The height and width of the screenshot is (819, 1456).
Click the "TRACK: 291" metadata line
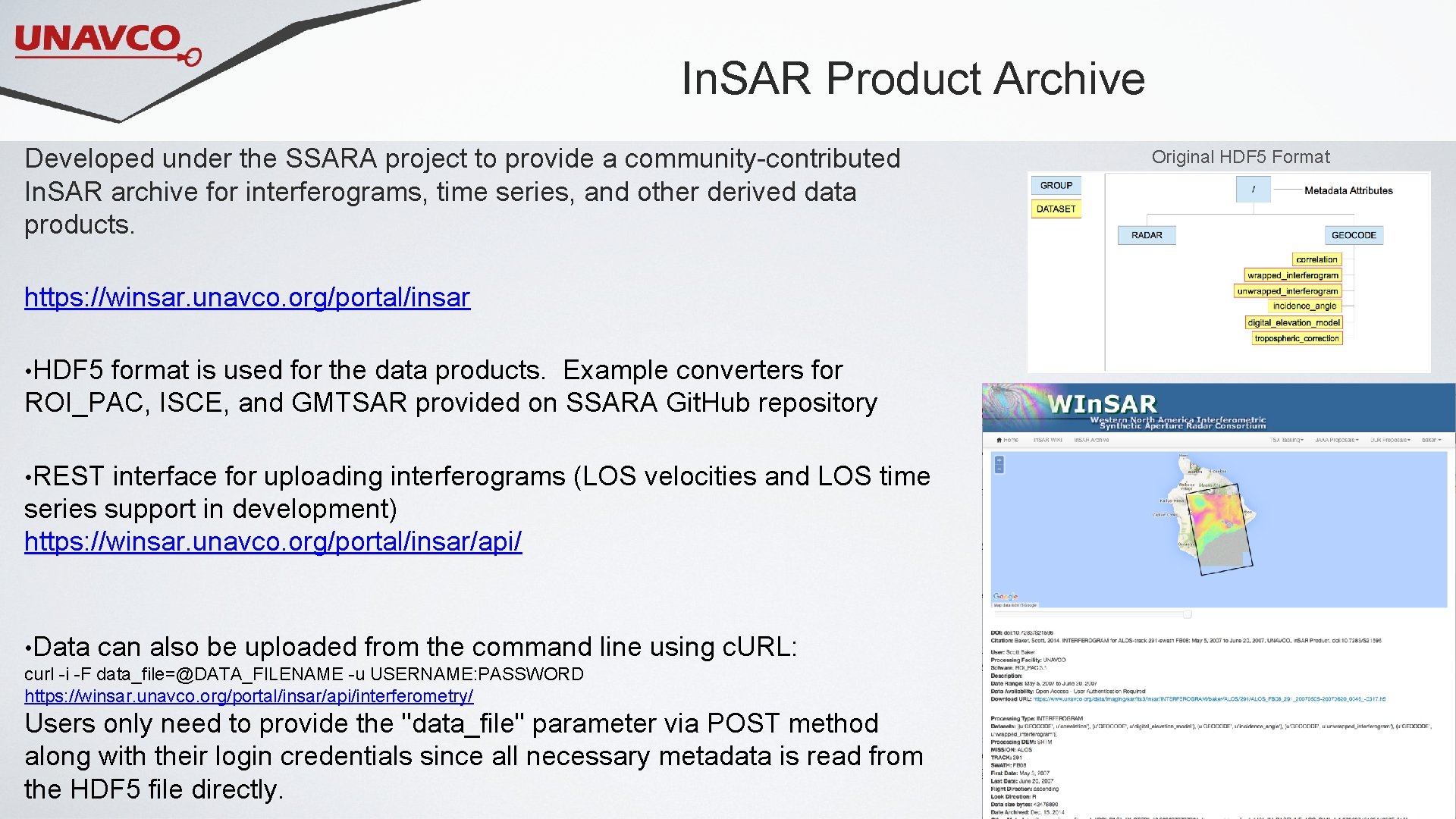click(1006, 758)
